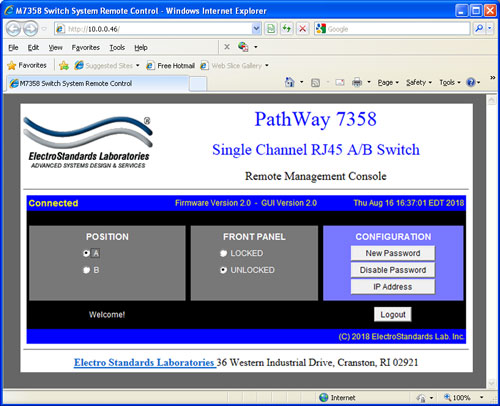Screen dimensions: 500x406
Task: Click the Google toolbar globe icon
Action: pos(243,47)
